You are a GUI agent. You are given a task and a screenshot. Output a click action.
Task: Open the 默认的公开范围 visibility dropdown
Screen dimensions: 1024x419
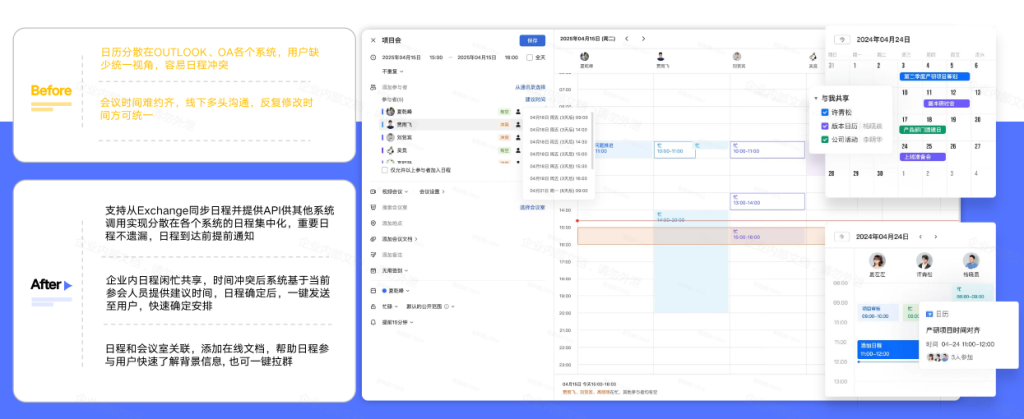point(430,306)
